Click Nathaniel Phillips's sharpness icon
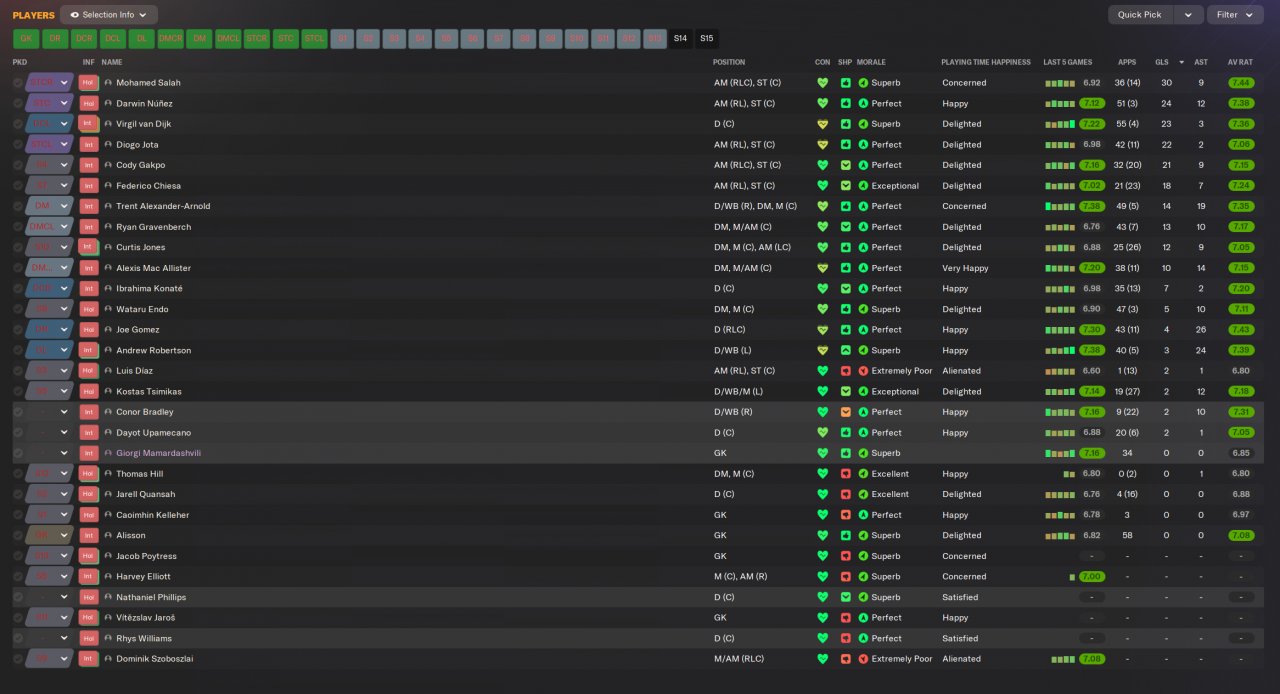 pos(846,597)
